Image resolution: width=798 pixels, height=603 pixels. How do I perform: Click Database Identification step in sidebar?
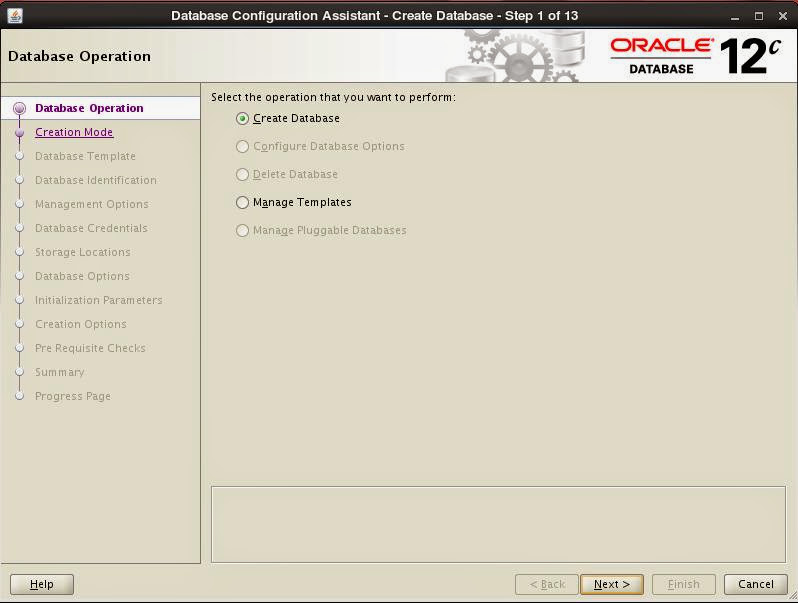(96, 180)
